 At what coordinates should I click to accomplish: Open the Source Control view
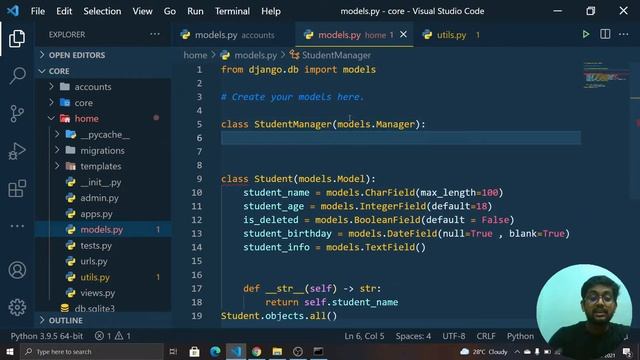17,113
